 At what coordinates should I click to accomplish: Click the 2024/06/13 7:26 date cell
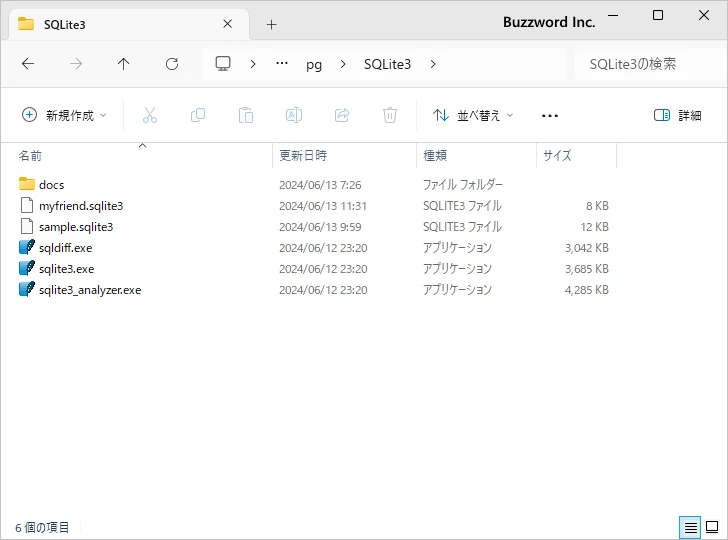320,185
